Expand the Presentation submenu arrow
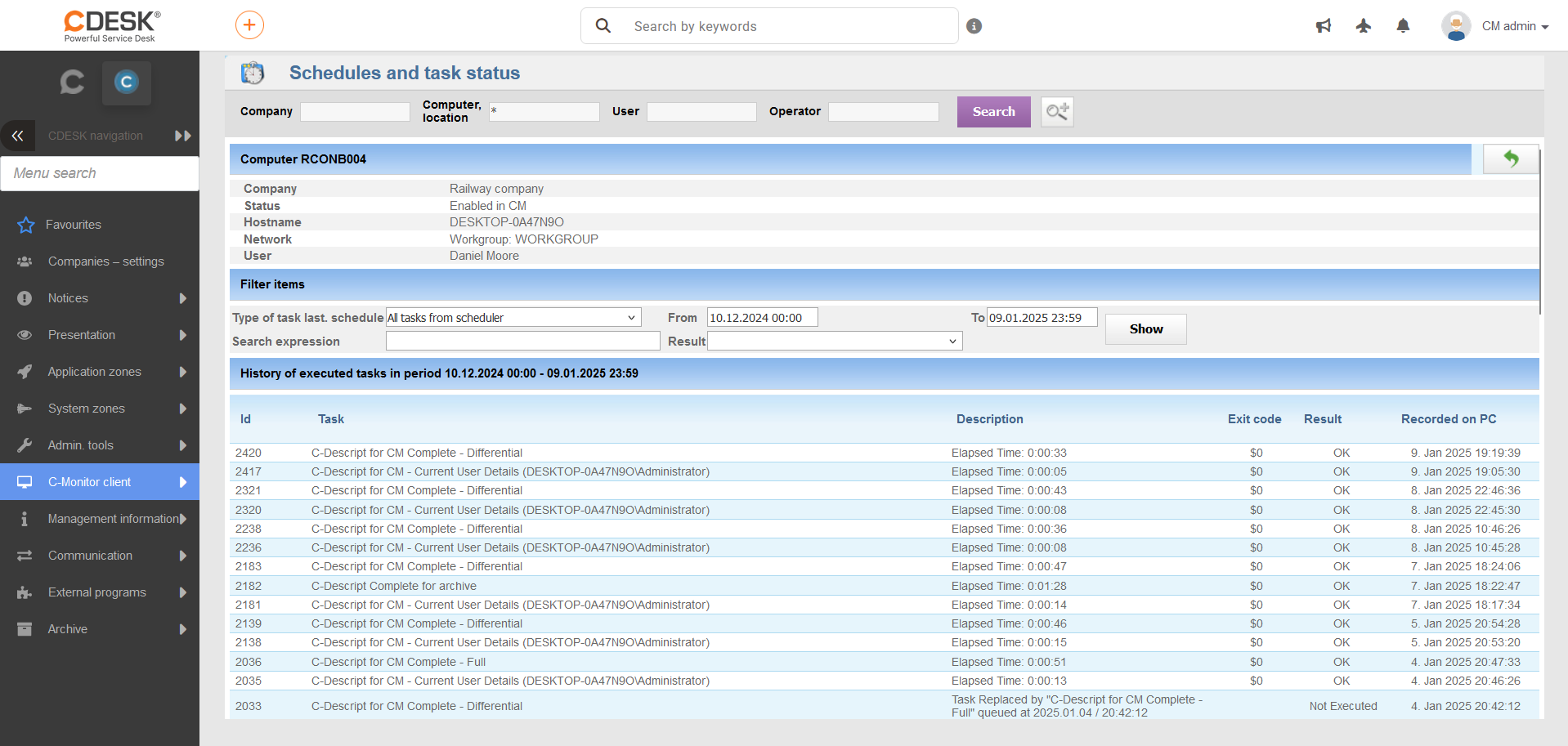Image resolution: width=1568 pixels, height=746 pixels. point(183,335)
